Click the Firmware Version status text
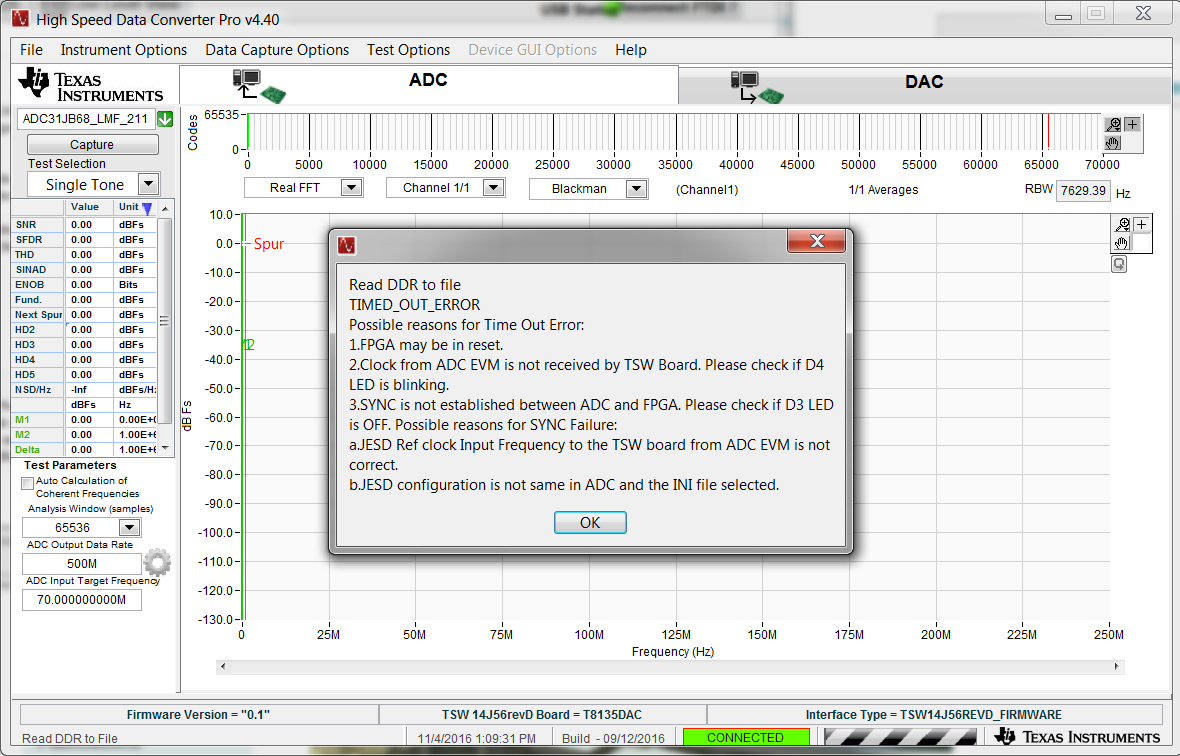Viewport: 1180px width, 756px height. coord(198,715)
